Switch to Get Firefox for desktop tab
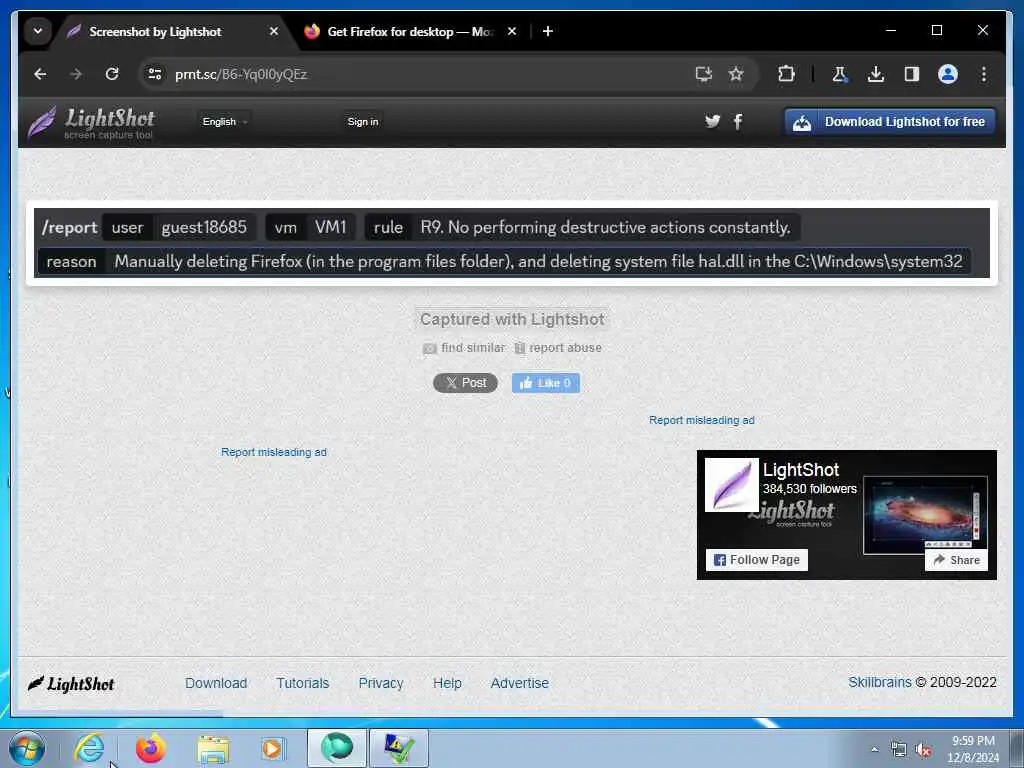 (x=411, y=31)
